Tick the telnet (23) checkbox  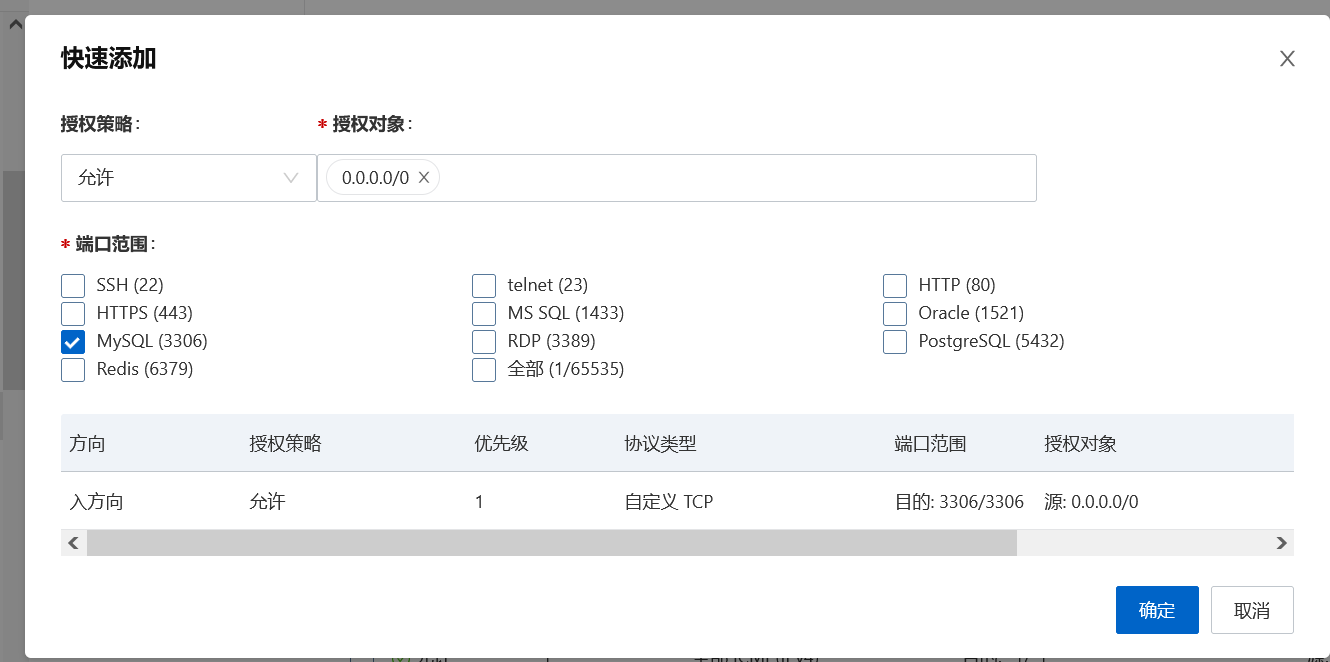[484, 286]
